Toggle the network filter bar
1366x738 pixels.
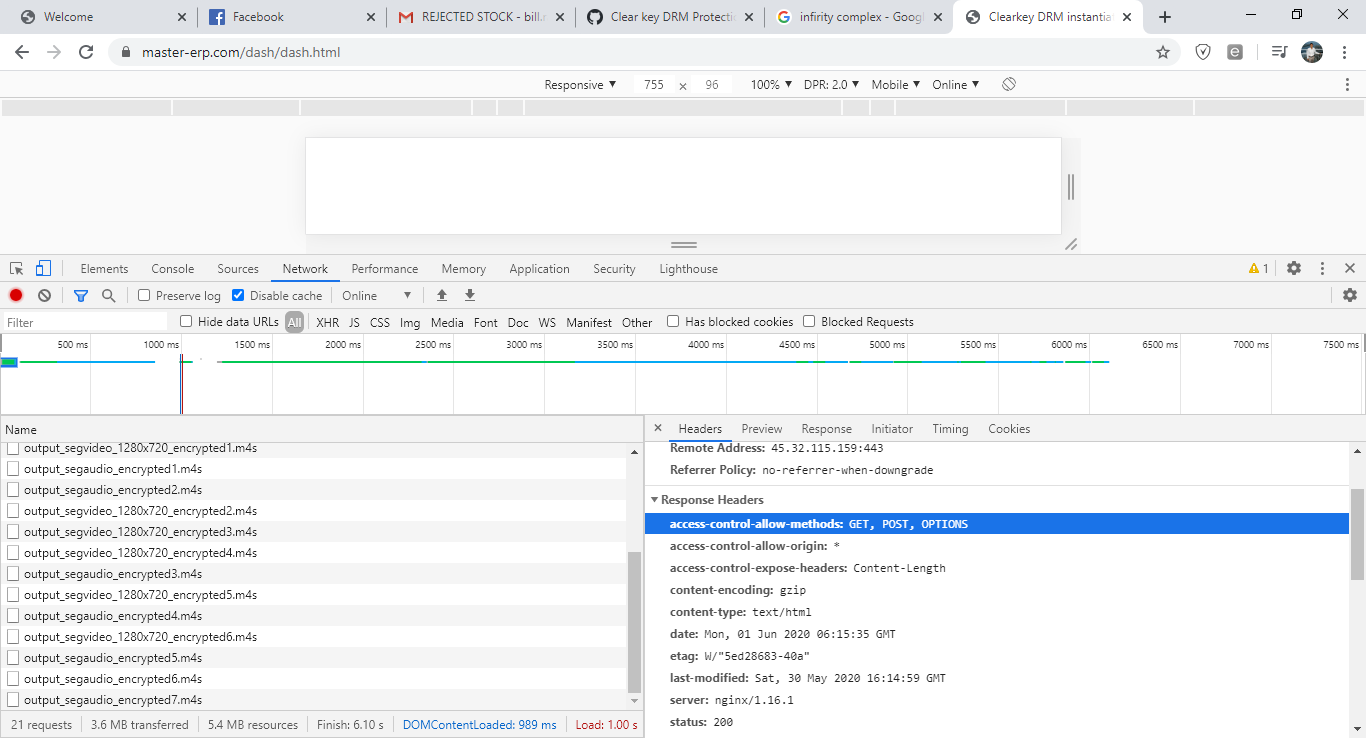pos(81,295)
